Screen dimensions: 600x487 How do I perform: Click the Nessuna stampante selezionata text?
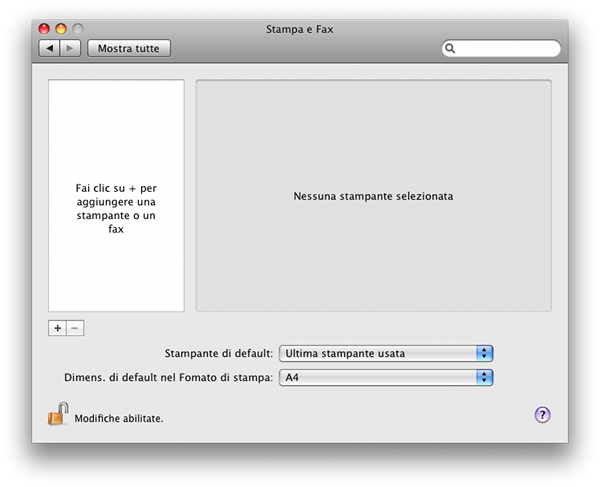point(373,196)
